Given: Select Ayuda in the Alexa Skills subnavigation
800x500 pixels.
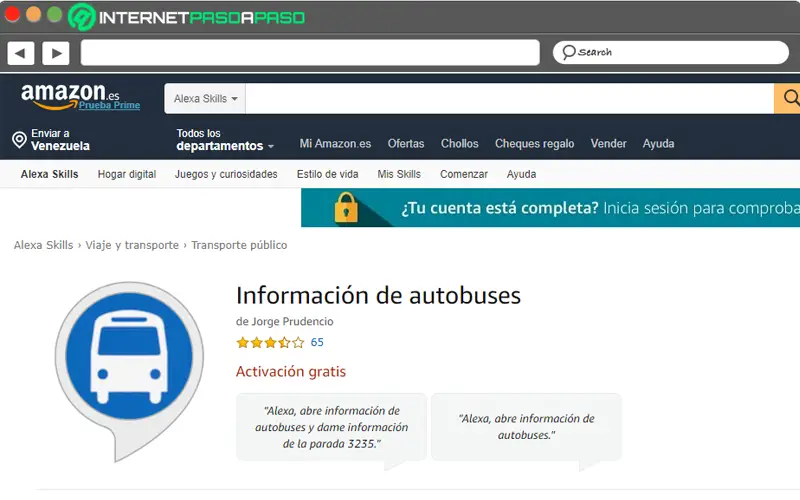Looking at the screenshot, I should point(521,174).
